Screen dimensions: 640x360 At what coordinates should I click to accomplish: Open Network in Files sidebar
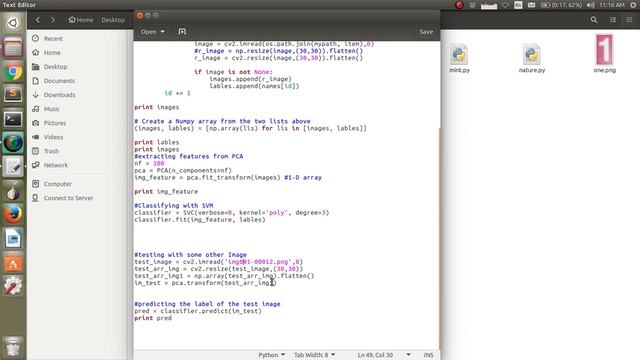(x=56, y=165)
